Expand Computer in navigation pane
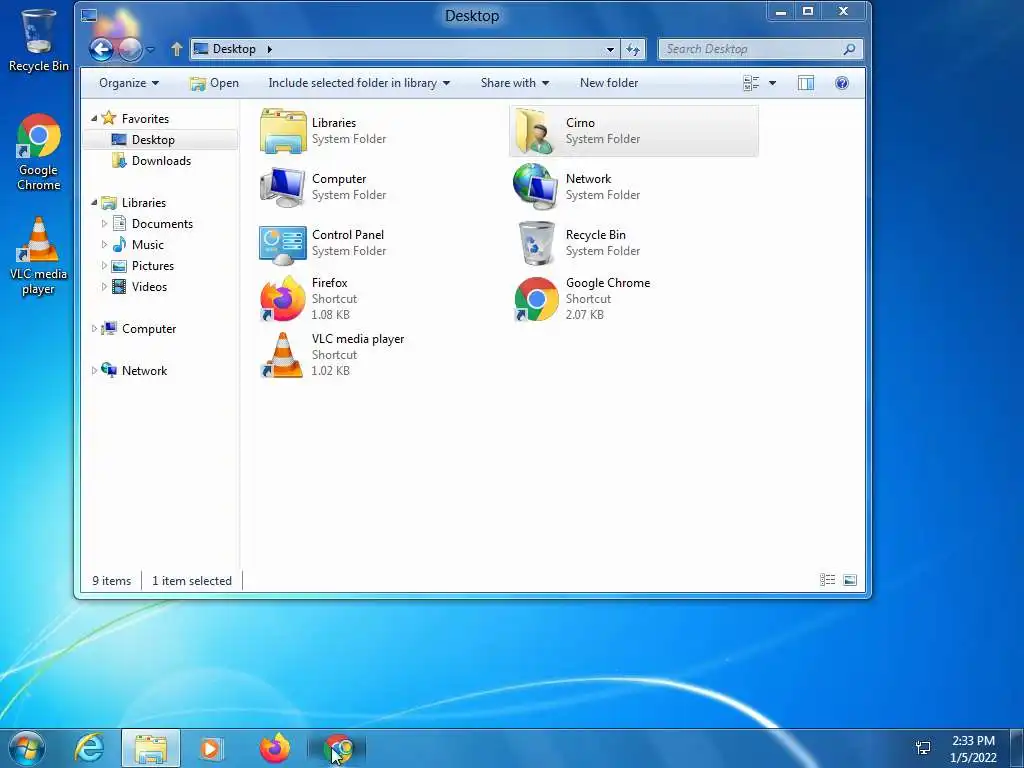The width and height of the screenshot is (1024, 768). pos(94,328)
